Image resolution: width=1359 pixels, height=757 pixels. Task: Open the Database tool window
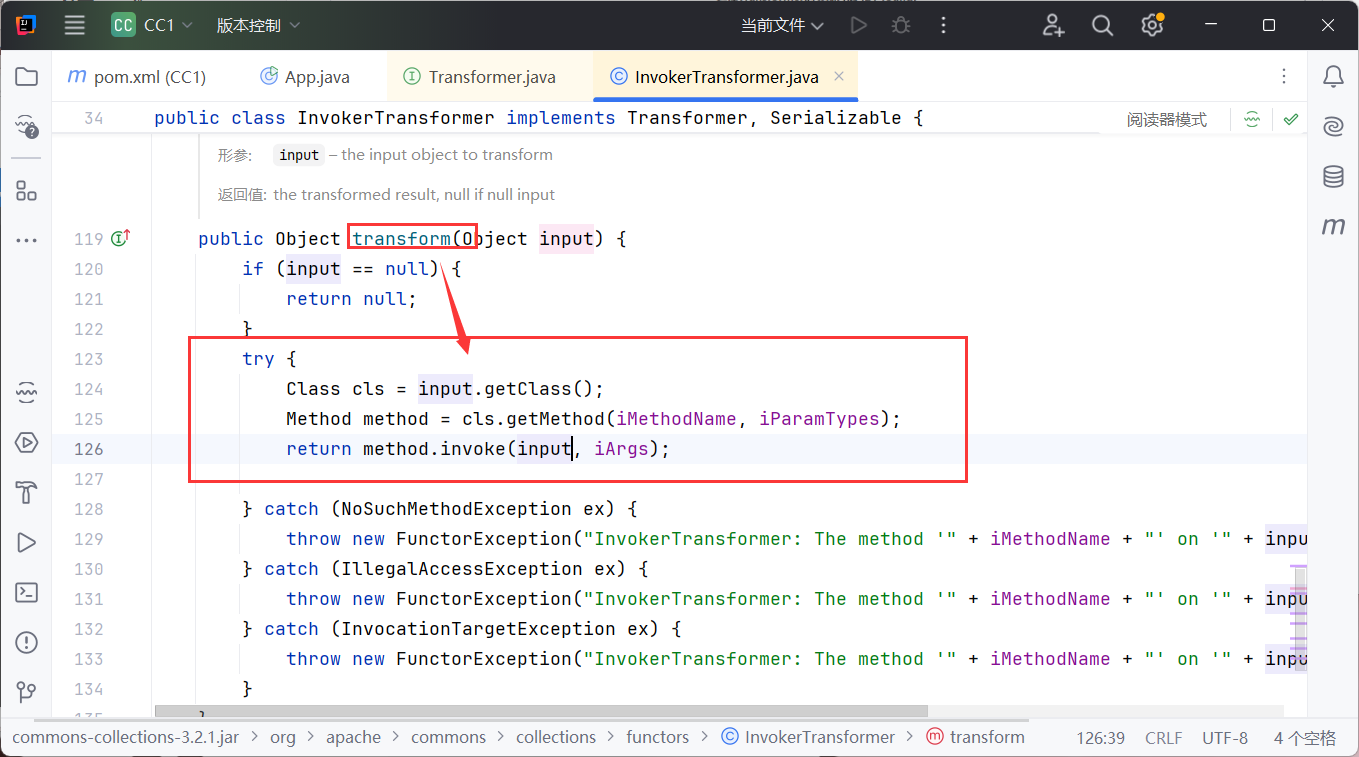[x=1333, y=177]
